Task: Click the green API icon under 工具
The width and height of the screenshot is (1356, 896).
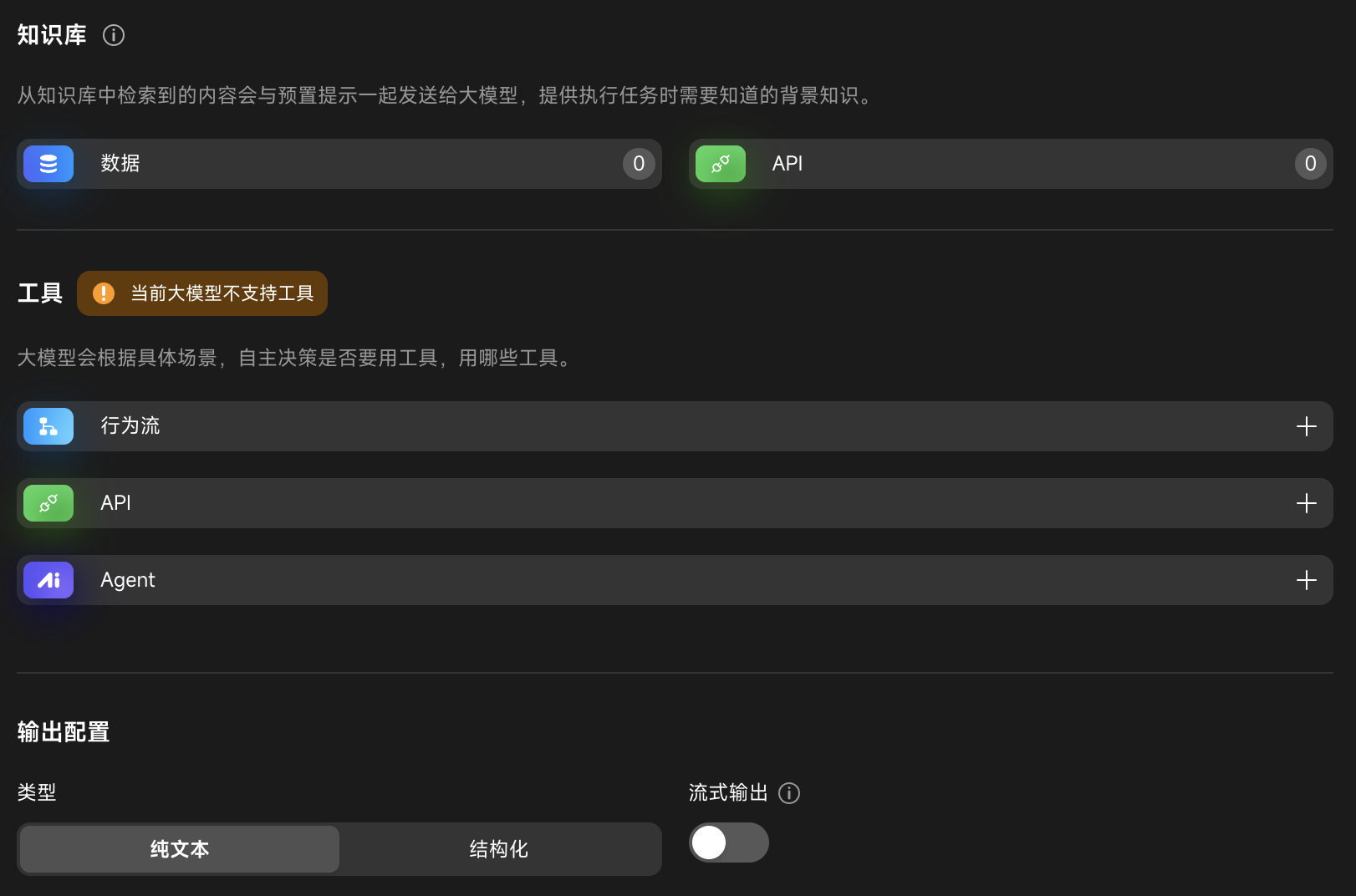Action: coord(48,503)
